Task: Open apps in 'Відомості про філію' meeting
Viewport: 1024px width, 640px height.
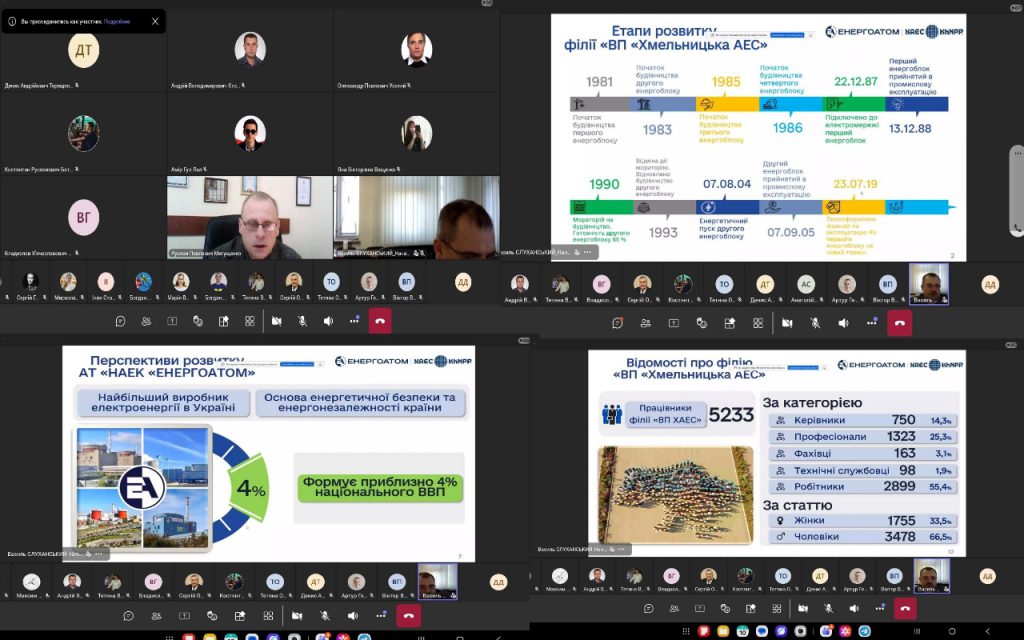Action: (x=750, y=609)
